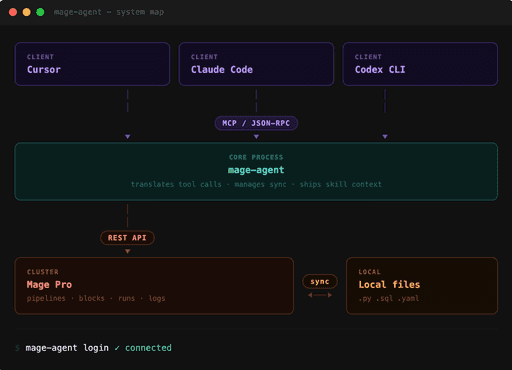The height and width of the screenshot is (370, 512).
Task: Click the sync pill label
Action: pyautogui.click(x=320, y=282)
